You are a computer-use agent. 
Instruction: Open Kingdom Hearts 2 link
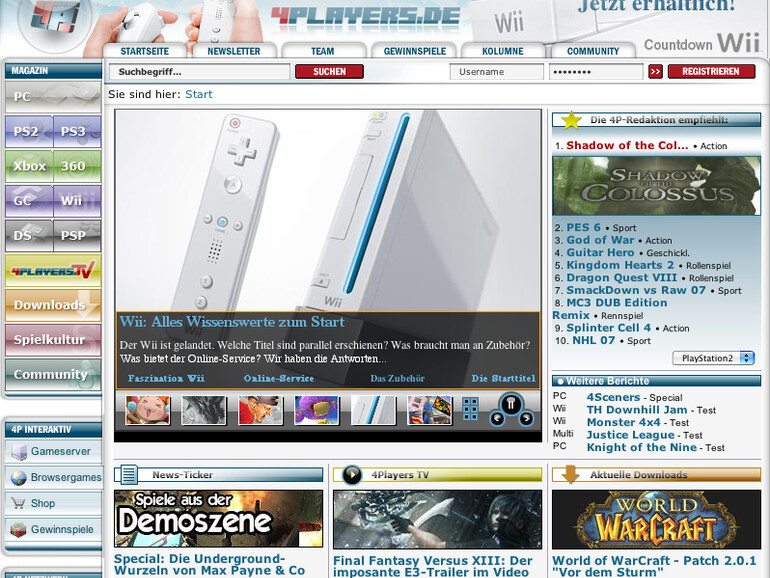(620, 265)
